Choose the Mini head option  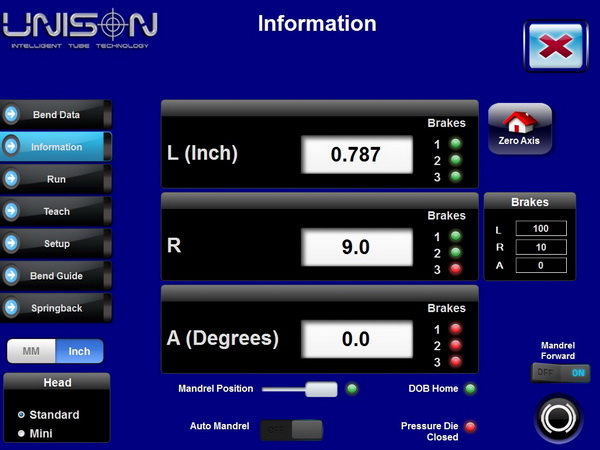click(22, 432)
